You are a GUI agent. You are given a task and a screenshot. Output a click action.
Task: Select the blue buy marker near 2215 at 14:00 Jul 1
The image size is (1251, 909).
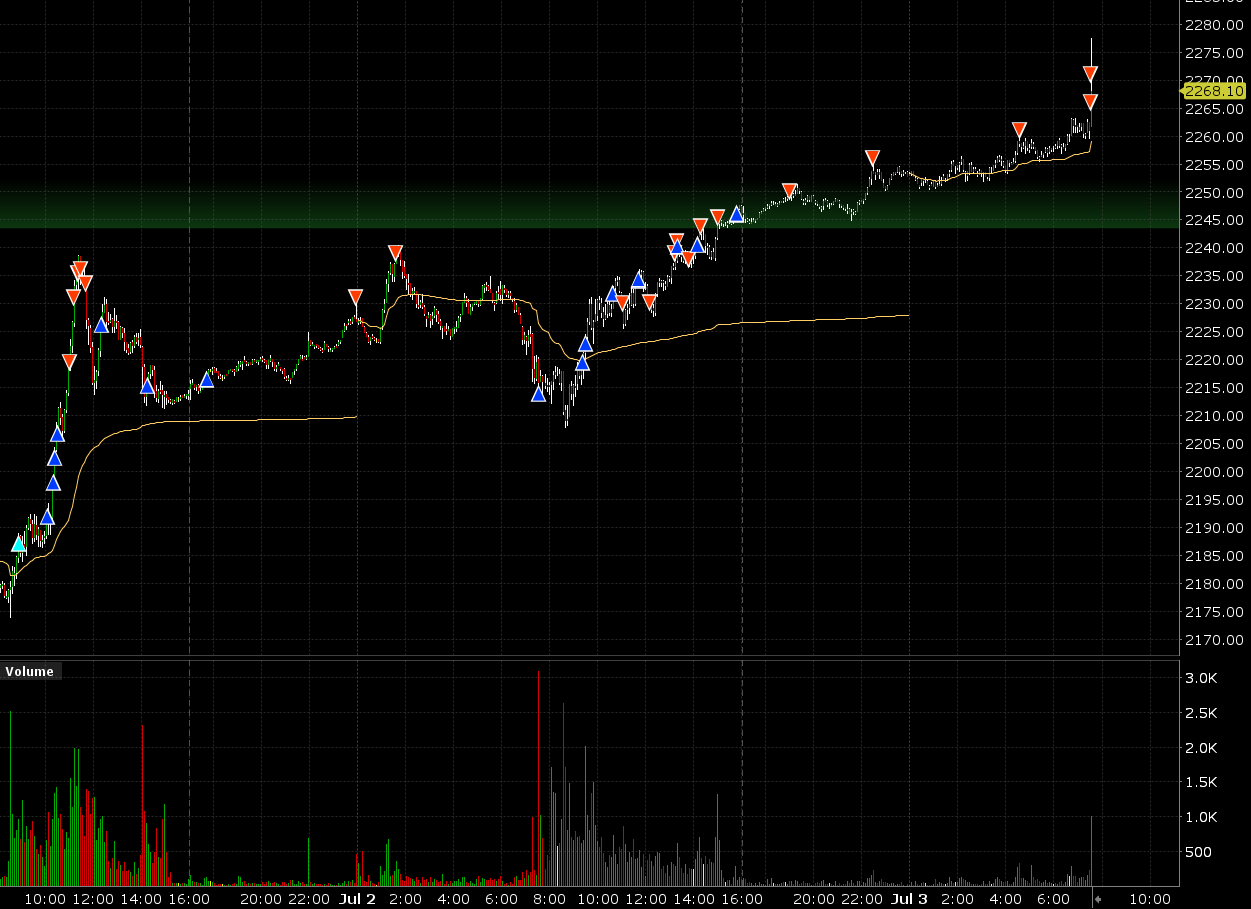point(147,387)
